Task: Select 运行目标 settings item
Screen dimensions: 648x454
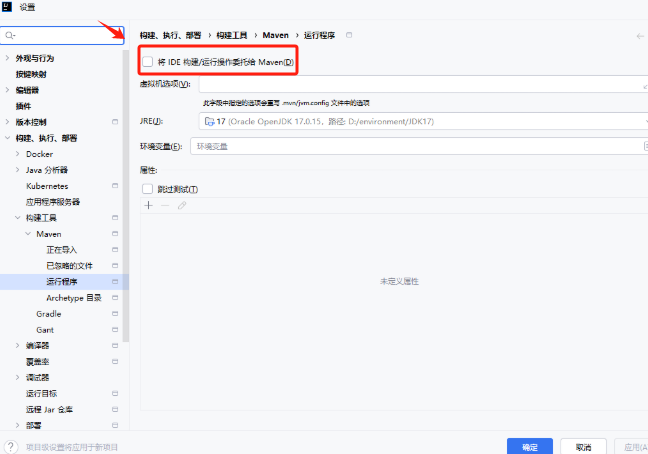Action: point(41,394)
